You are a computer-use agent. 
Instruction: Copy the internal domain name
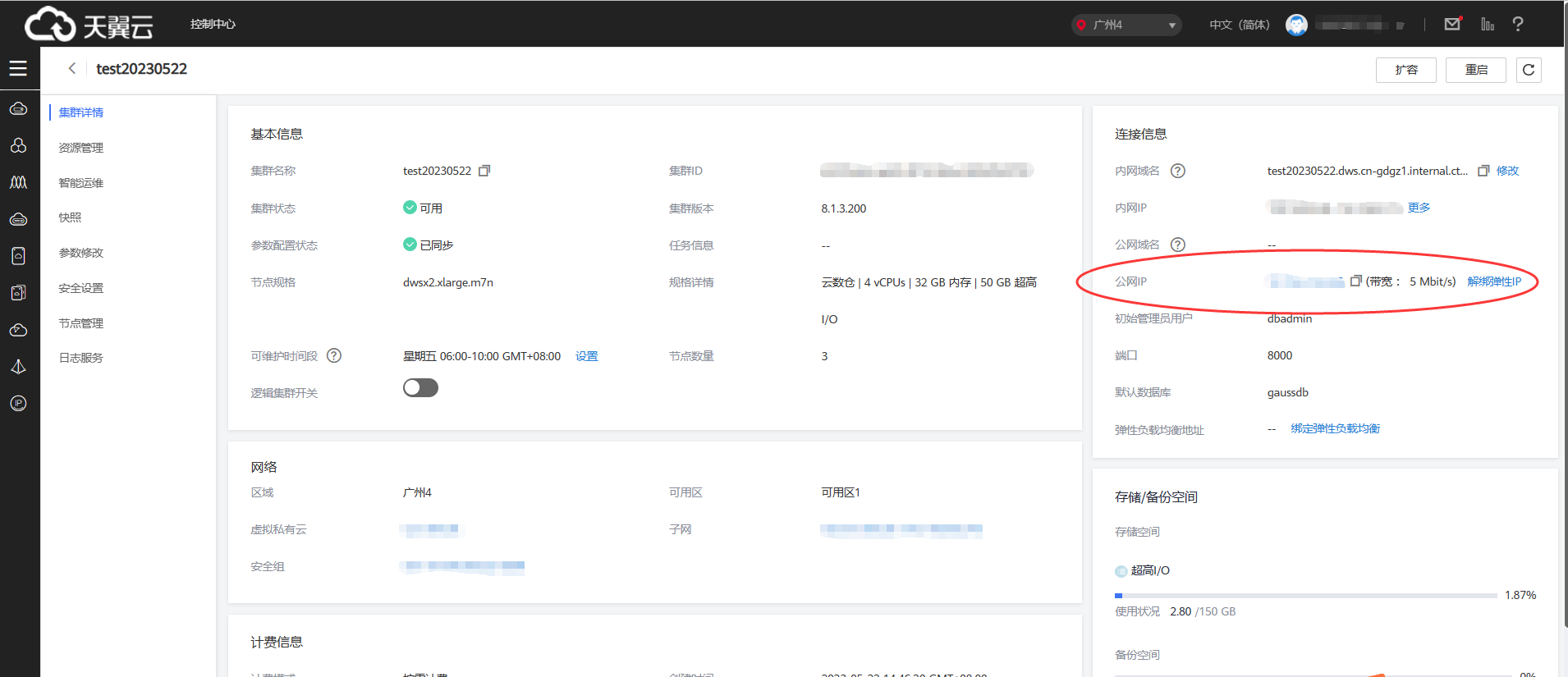coord(1483,171)
